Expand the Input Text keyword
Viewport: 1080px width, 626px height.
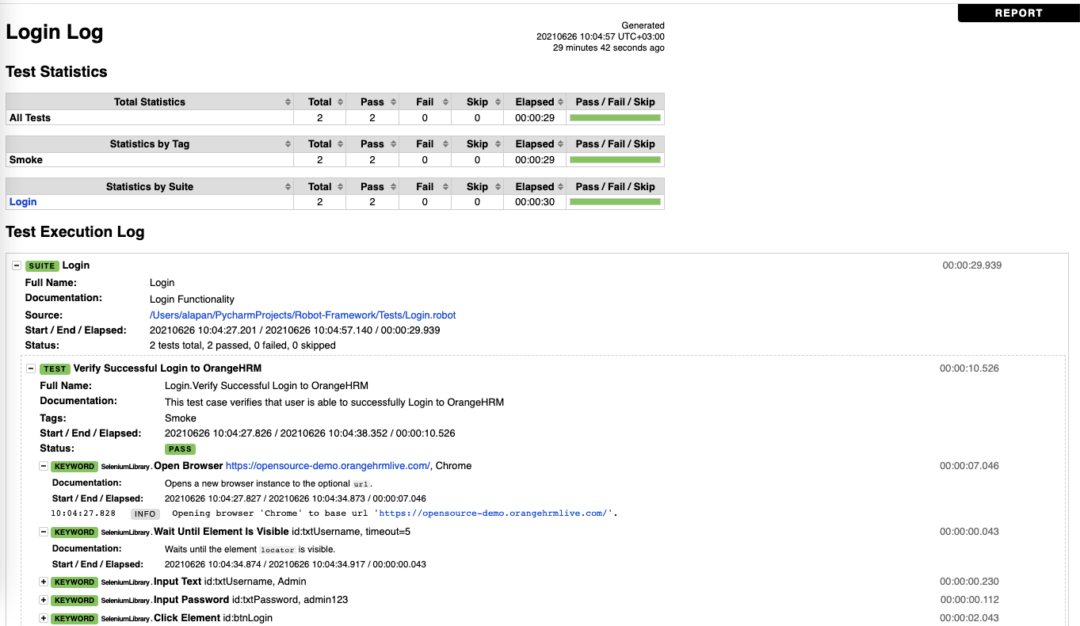[x=43, y=582]
